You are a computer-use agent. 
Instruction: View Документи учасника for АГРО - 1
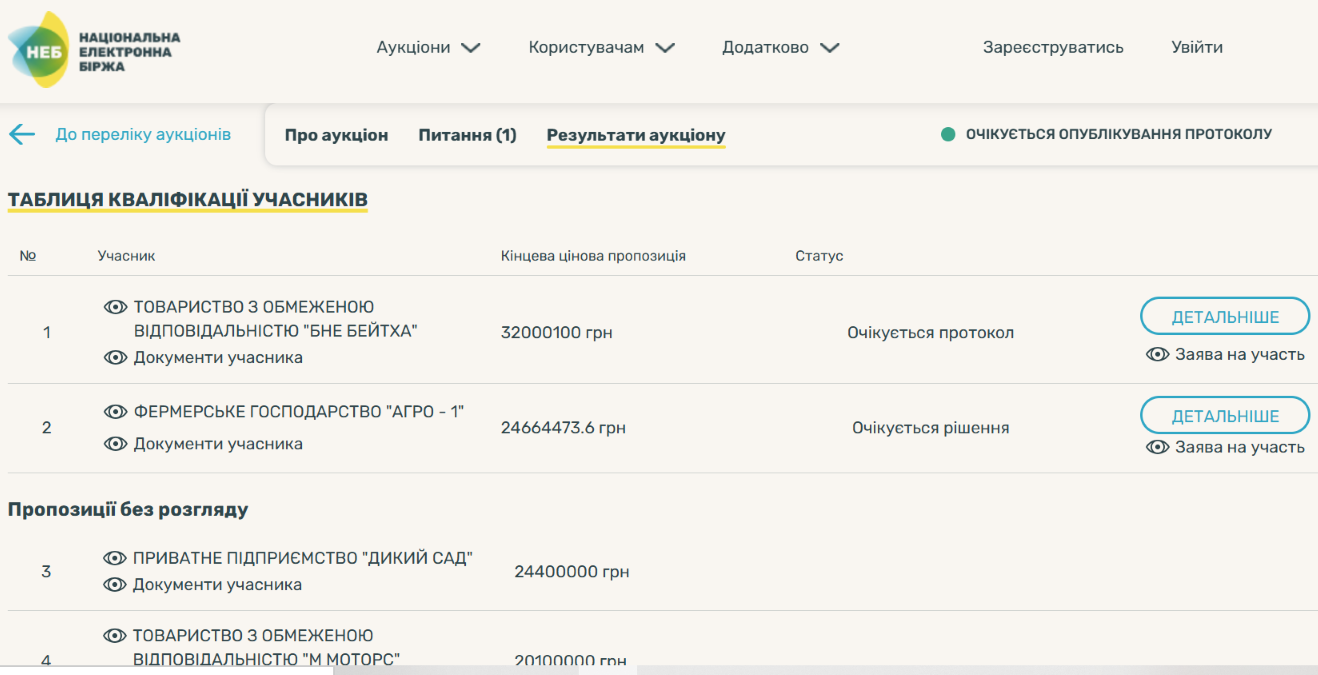[x=217, y=443]
